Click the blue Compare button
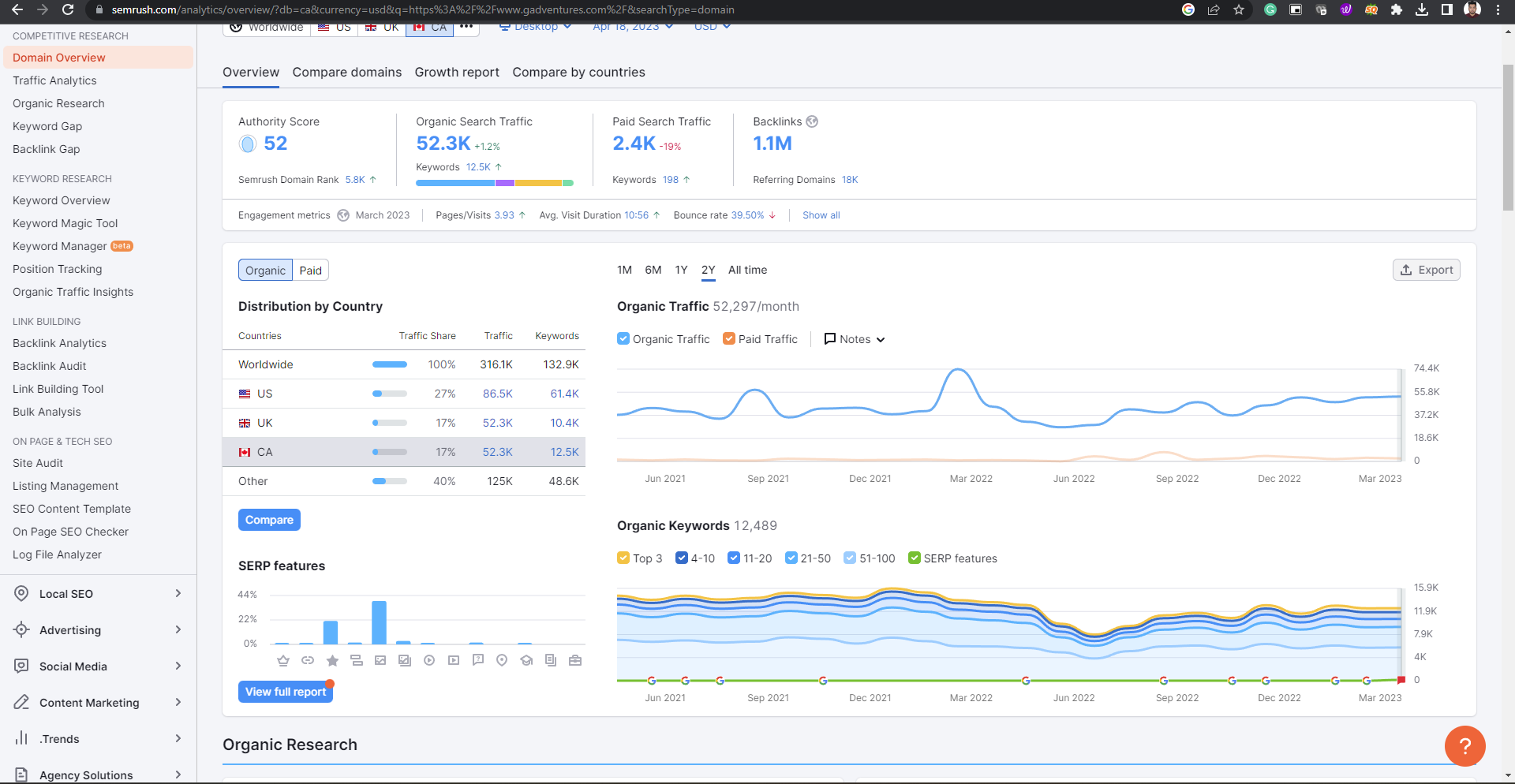1515x784 pixels. [269, 520]
